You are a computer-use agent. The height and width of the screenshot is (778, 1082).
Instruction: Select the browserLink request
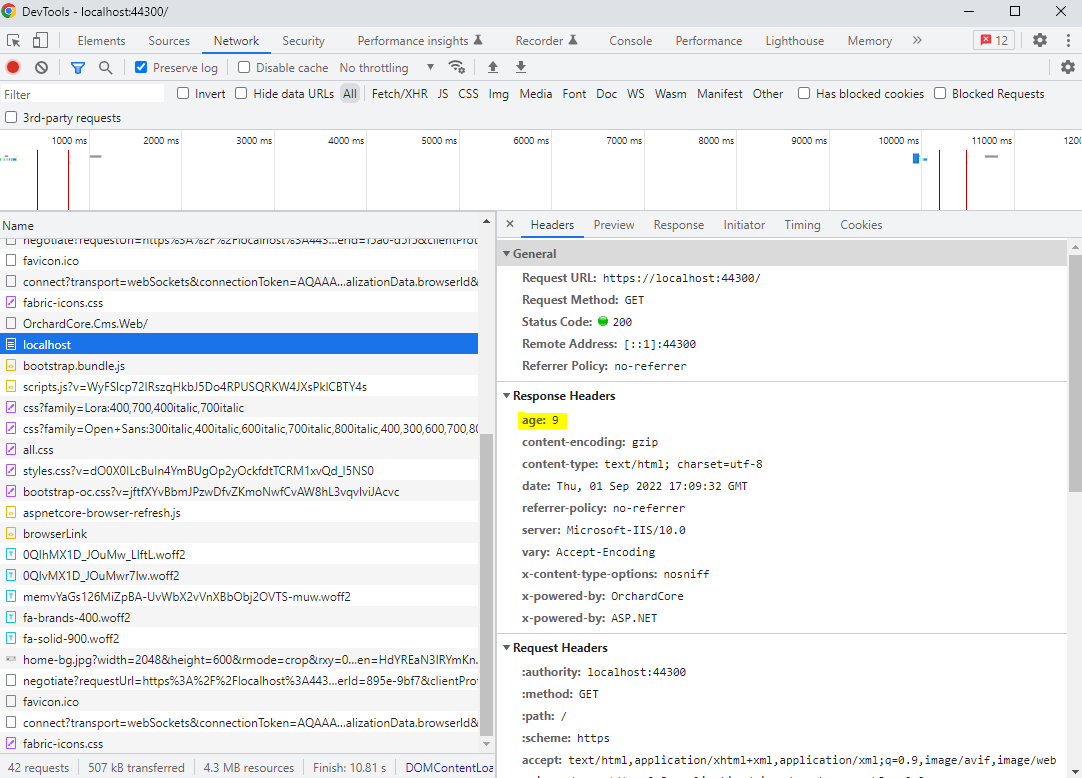(x=239, y=534)
